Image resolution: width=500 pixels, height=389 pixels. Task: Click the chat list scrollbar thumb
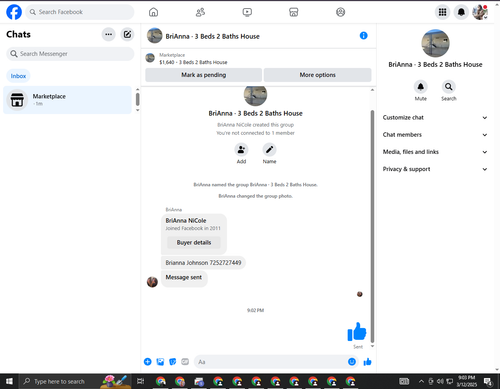tap(137, 99)
